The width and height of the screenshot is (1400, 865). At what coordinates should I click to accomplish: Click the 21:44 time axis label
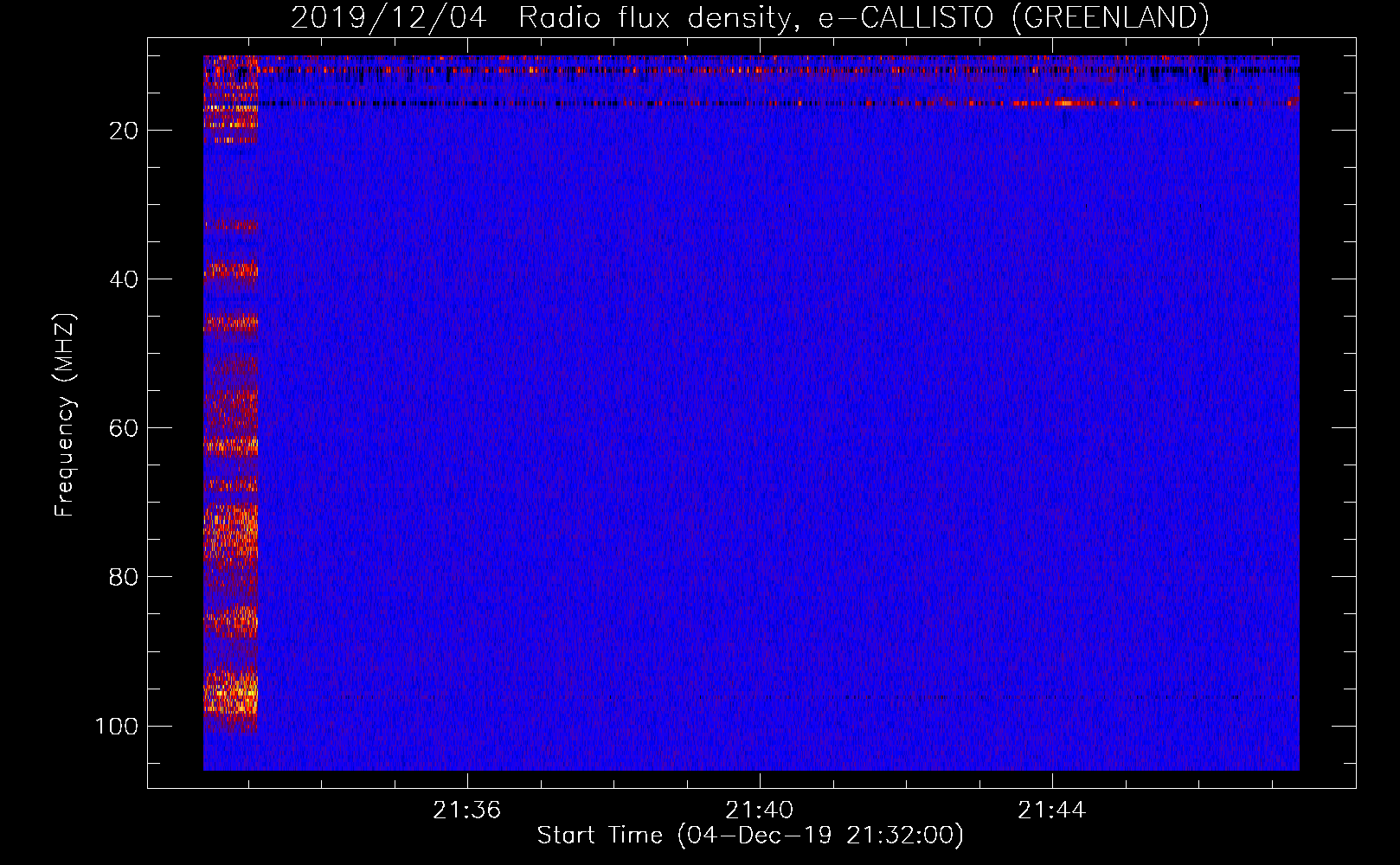click(1052, 811)
